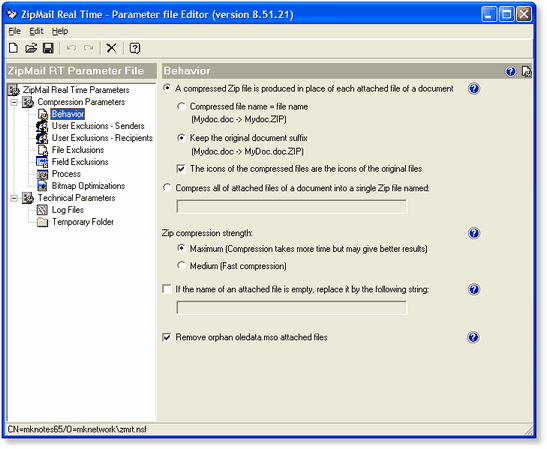Click the New file toolbar icon
Screen dimensions: 547x449
coord(14,48)
